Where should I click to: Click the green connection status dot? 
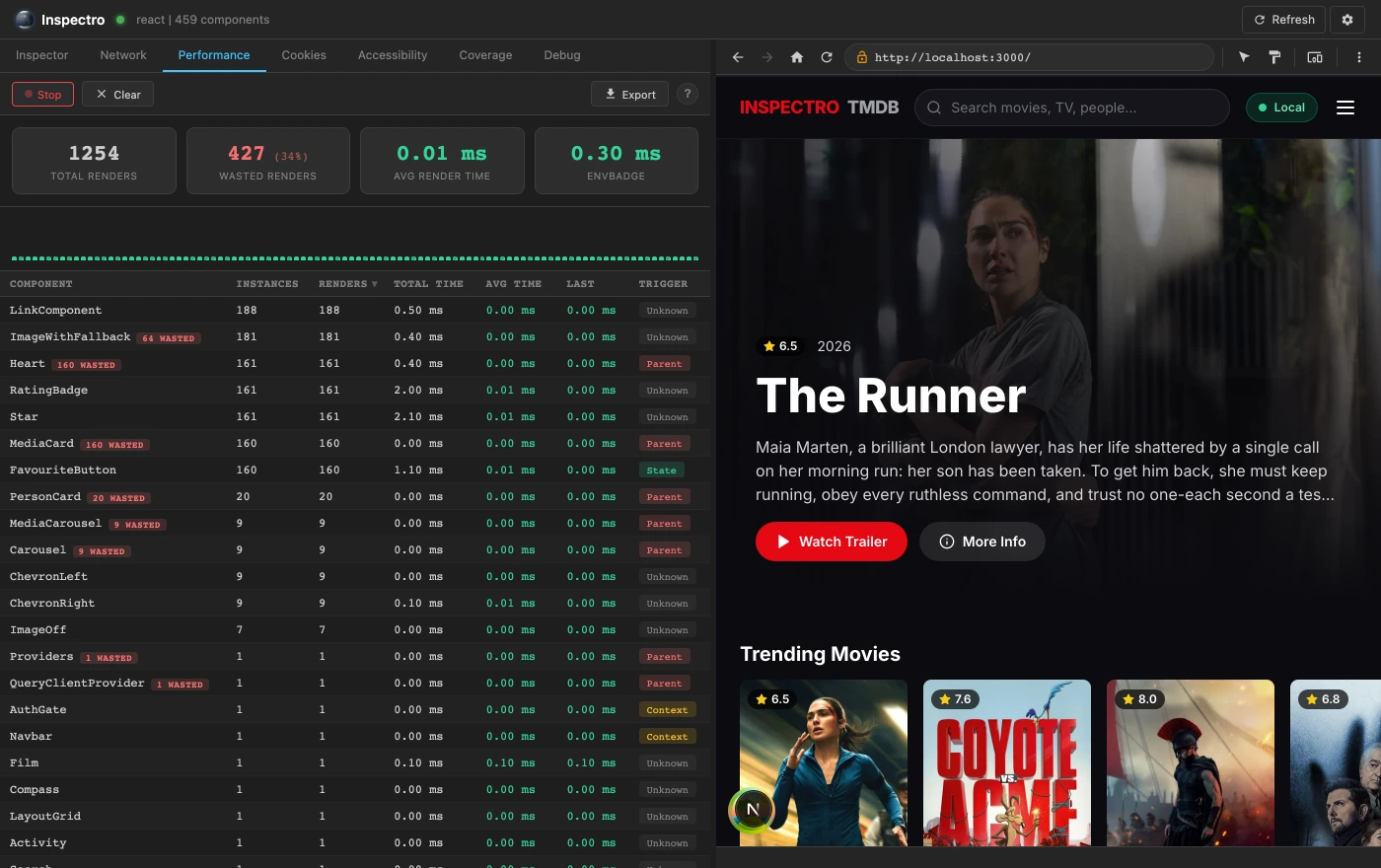[x=119, y=20]
